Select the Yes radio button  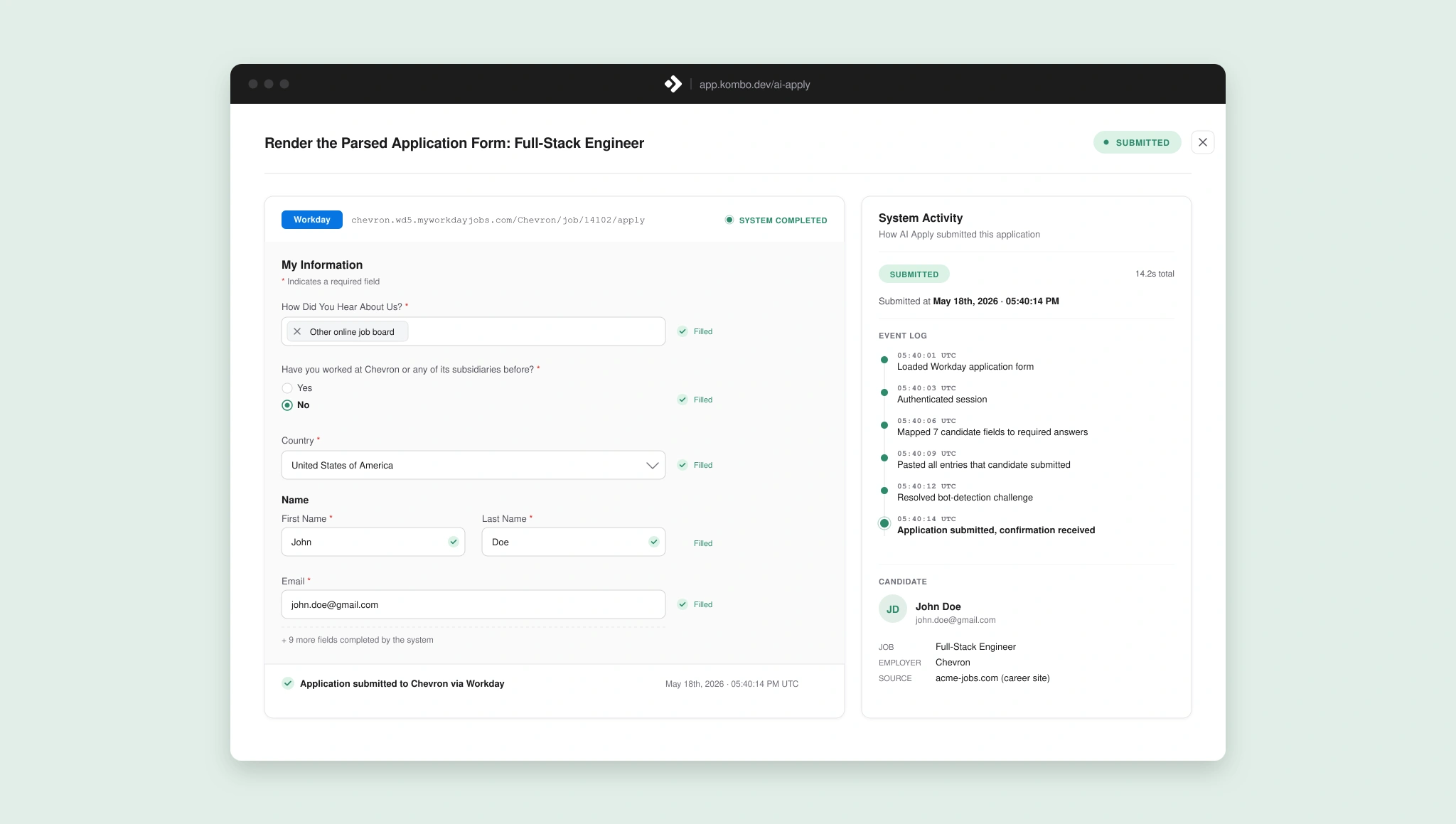(x=287, y=388)
